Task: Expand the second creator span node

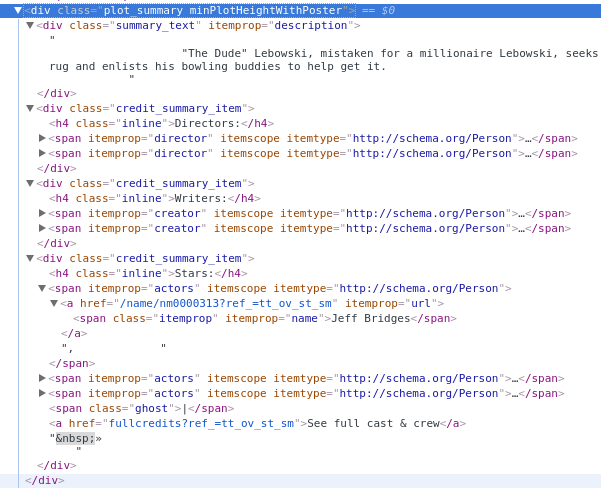Action: (42, 228)
